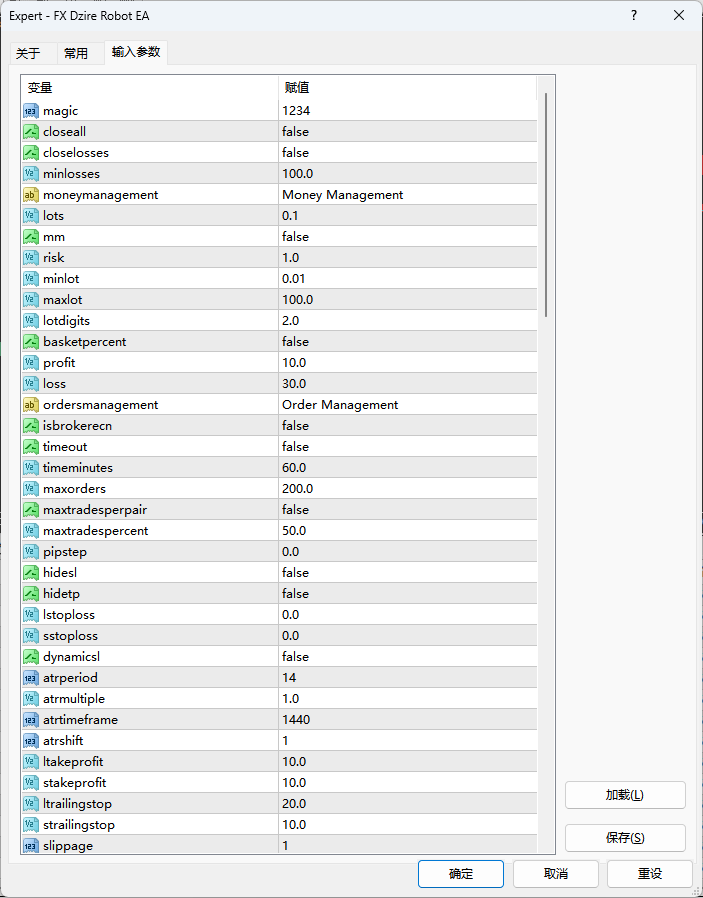This screenshot has height=898, width=703.
Task: Click the integer icon beside magic
Action: pos(30,111)
